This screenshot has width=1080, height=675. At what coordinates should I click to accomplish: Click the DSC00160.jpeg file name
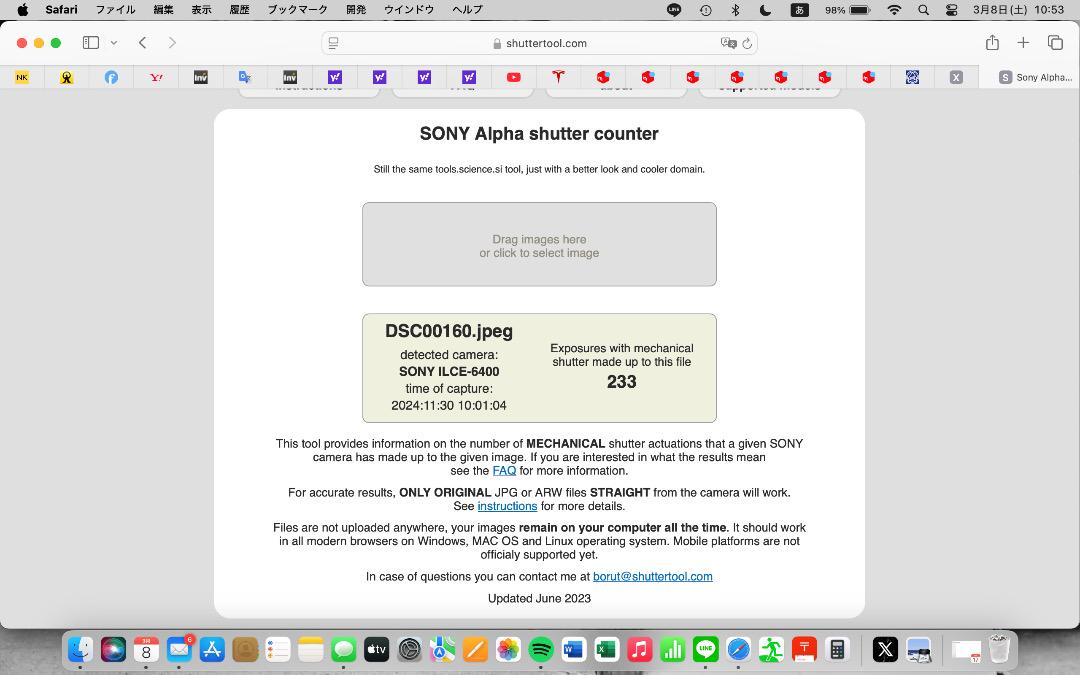pos(449,331)
